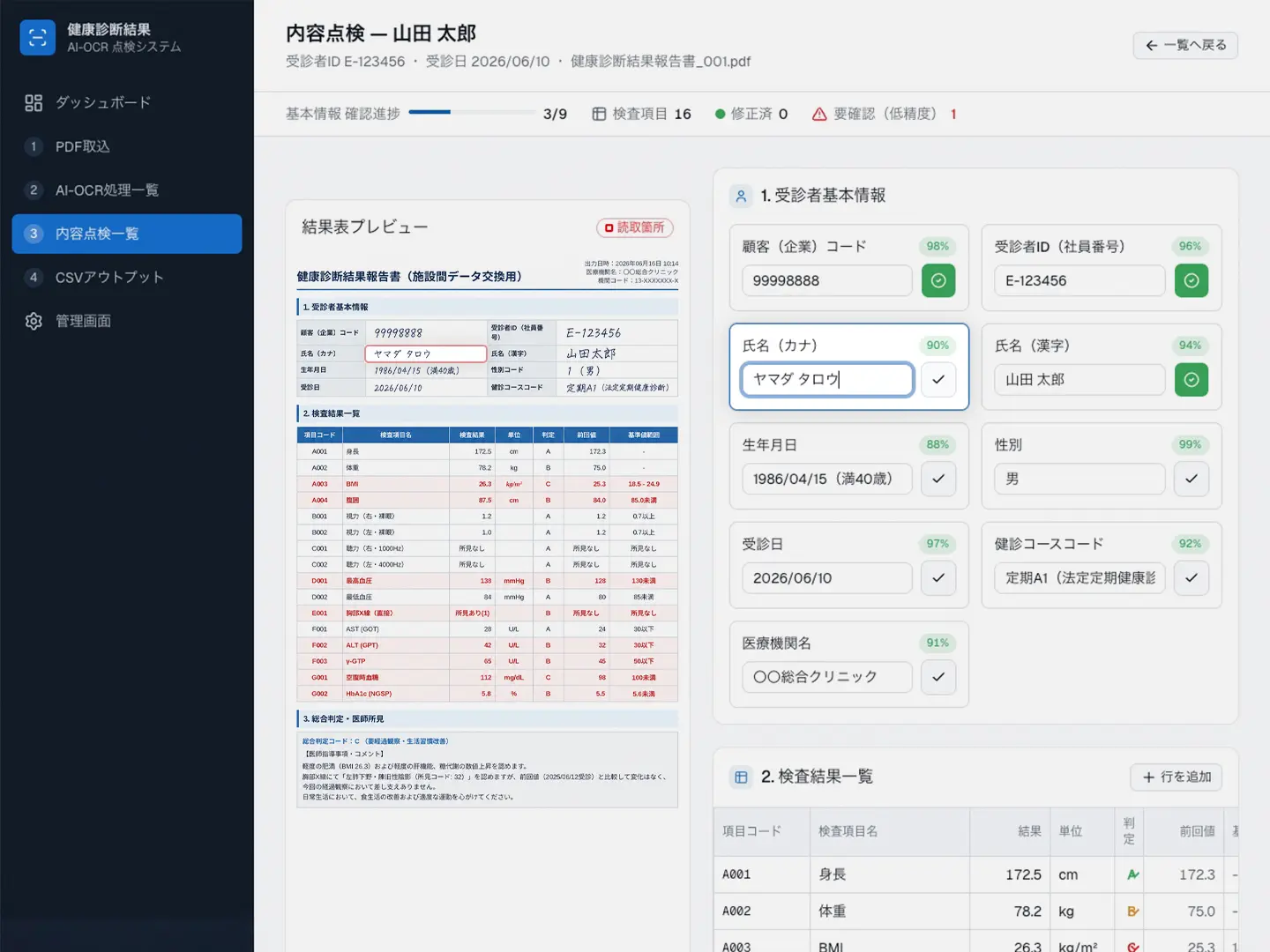Click the 96% confidence badge for 受診者ID
Viewport: 1270px width, 952px height.
click(1190, 247)
